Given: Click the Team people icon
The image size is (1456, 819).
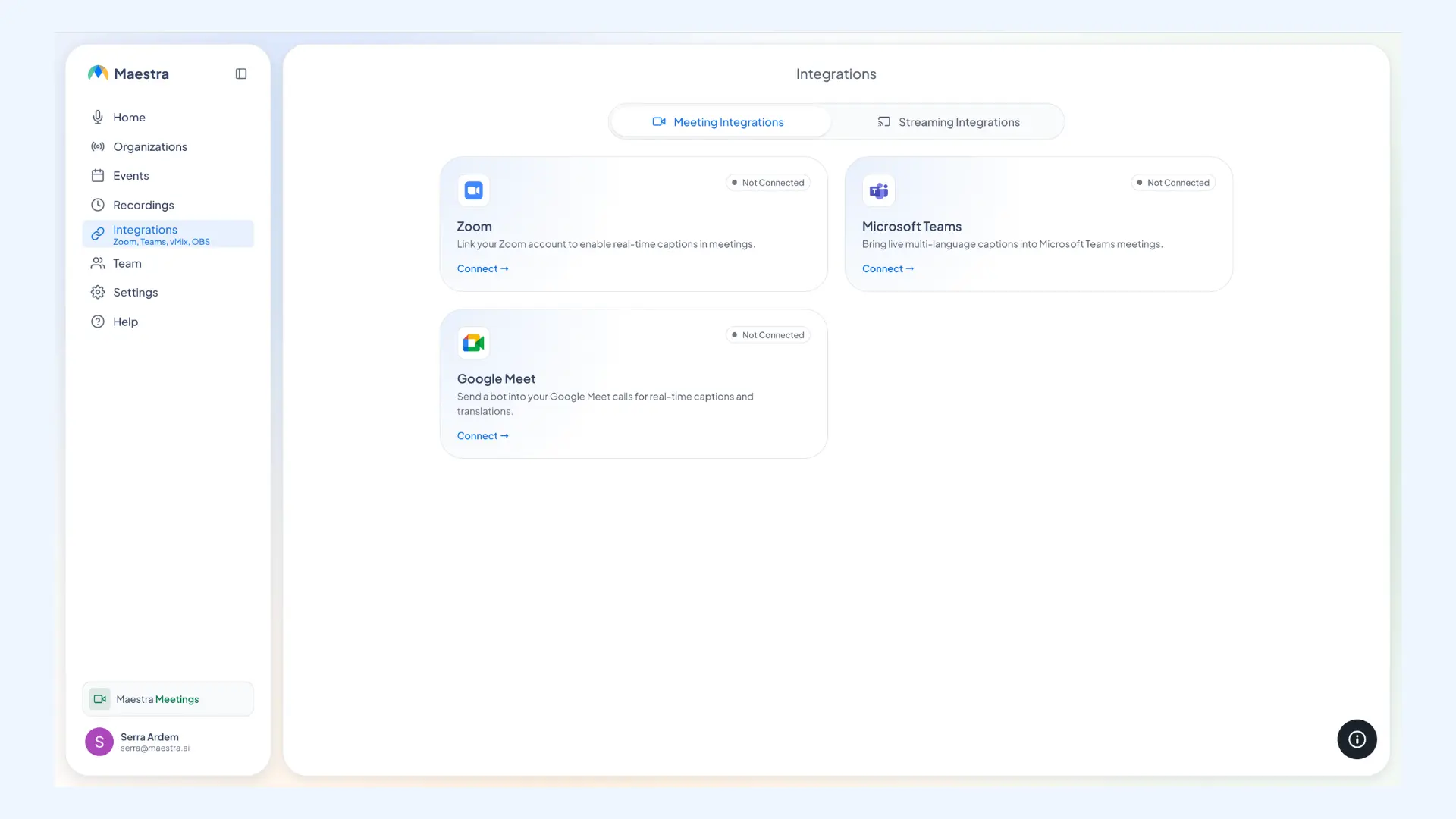Looking at the screenshot, I should pos(98,263).
